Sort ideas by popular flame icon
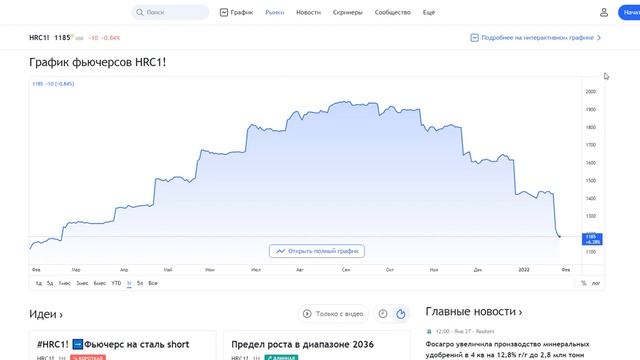Viewport: 640px width, 360px height. click(x=401, y=313)
